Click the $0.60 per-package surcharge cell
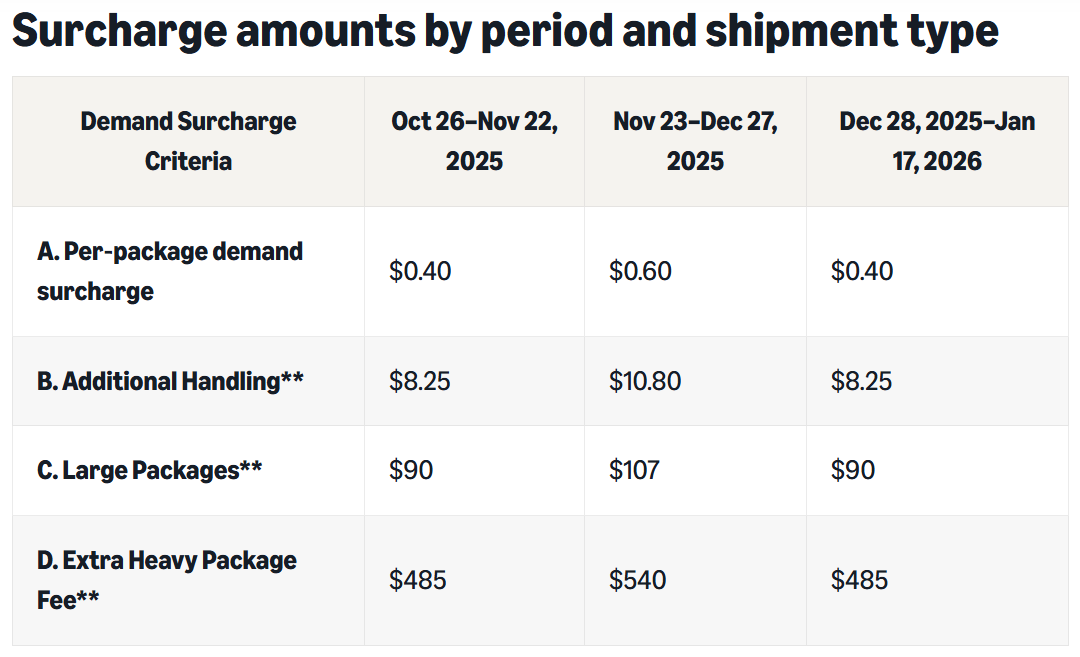Viewport: 1080px width, 657px height. (640, 271)
